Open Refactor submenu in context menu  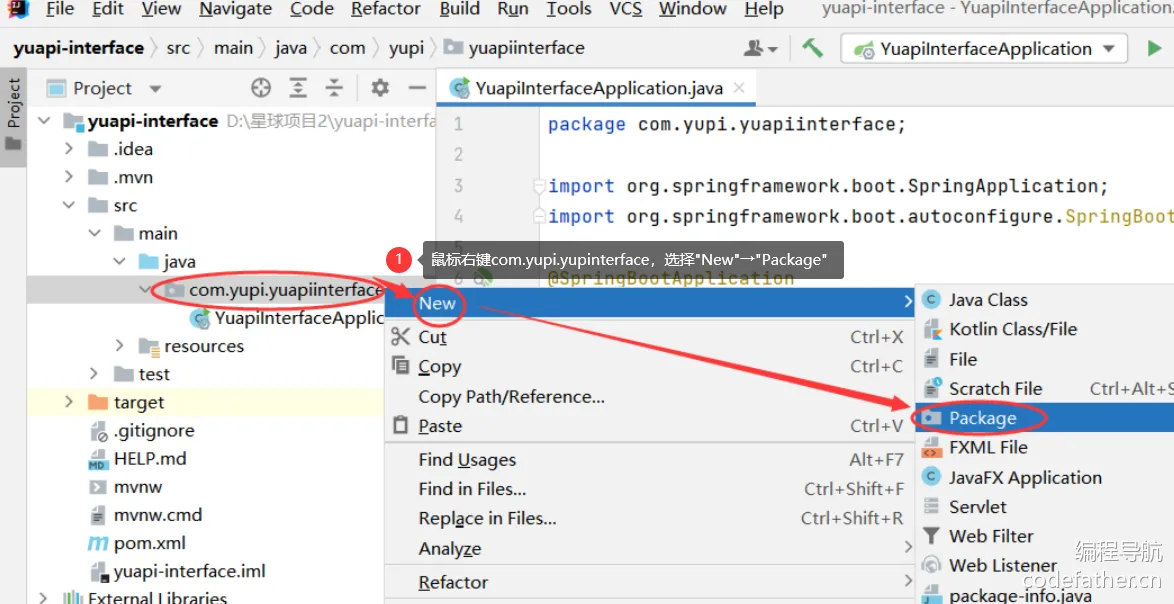(650, 582)
